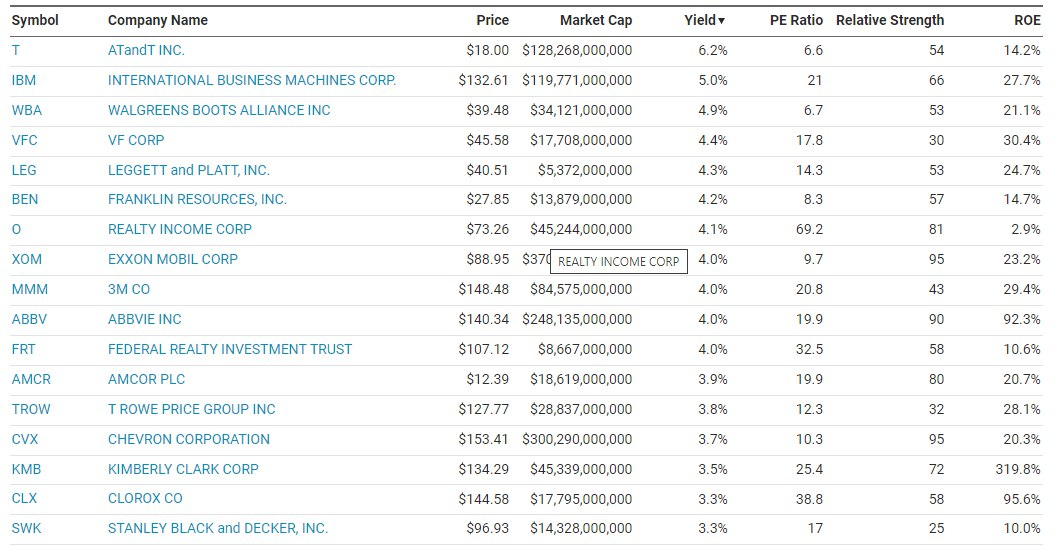
Task: Sort by Company Name column header
Action: click(158, 20)
